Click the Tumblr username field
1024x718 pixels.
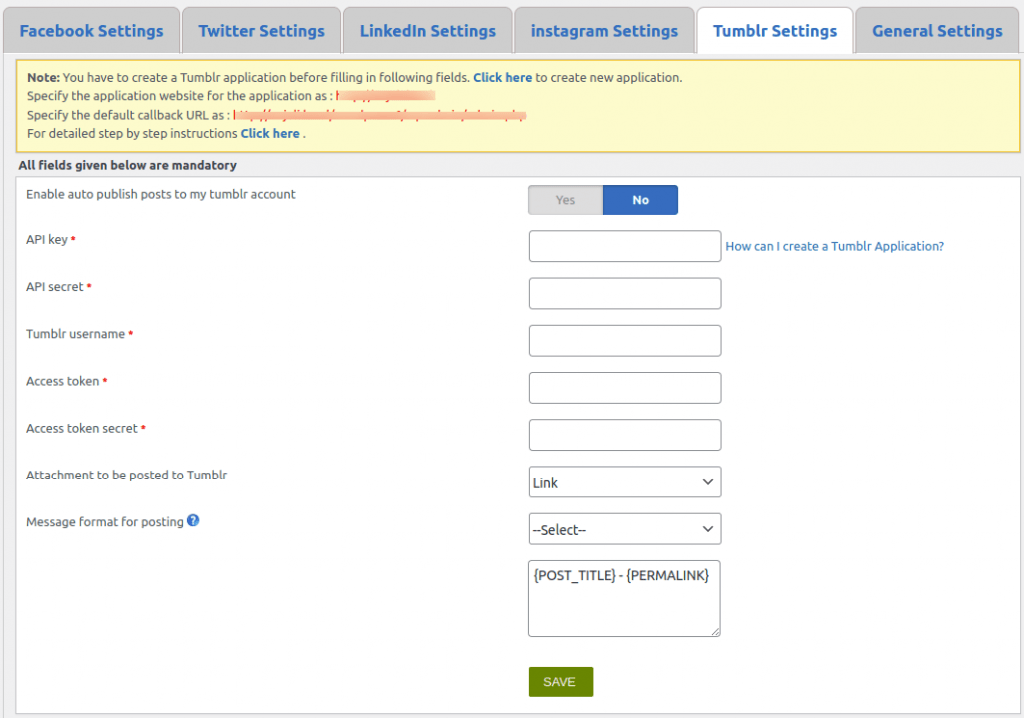coord(624,340)
